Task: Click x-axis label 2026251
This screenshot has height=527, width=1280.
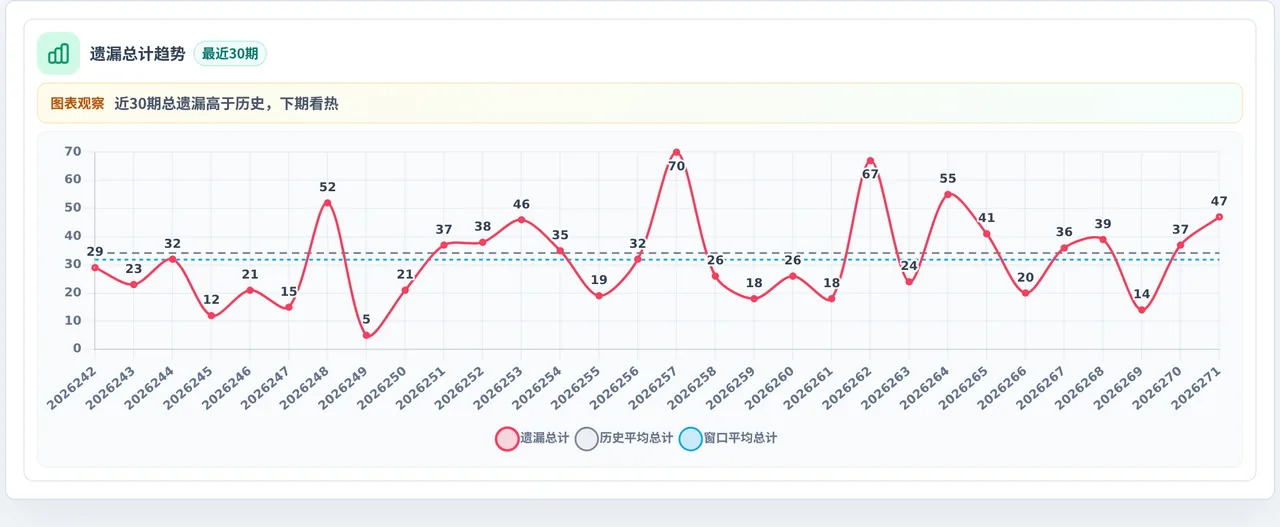Action: [x=421, y=386]
